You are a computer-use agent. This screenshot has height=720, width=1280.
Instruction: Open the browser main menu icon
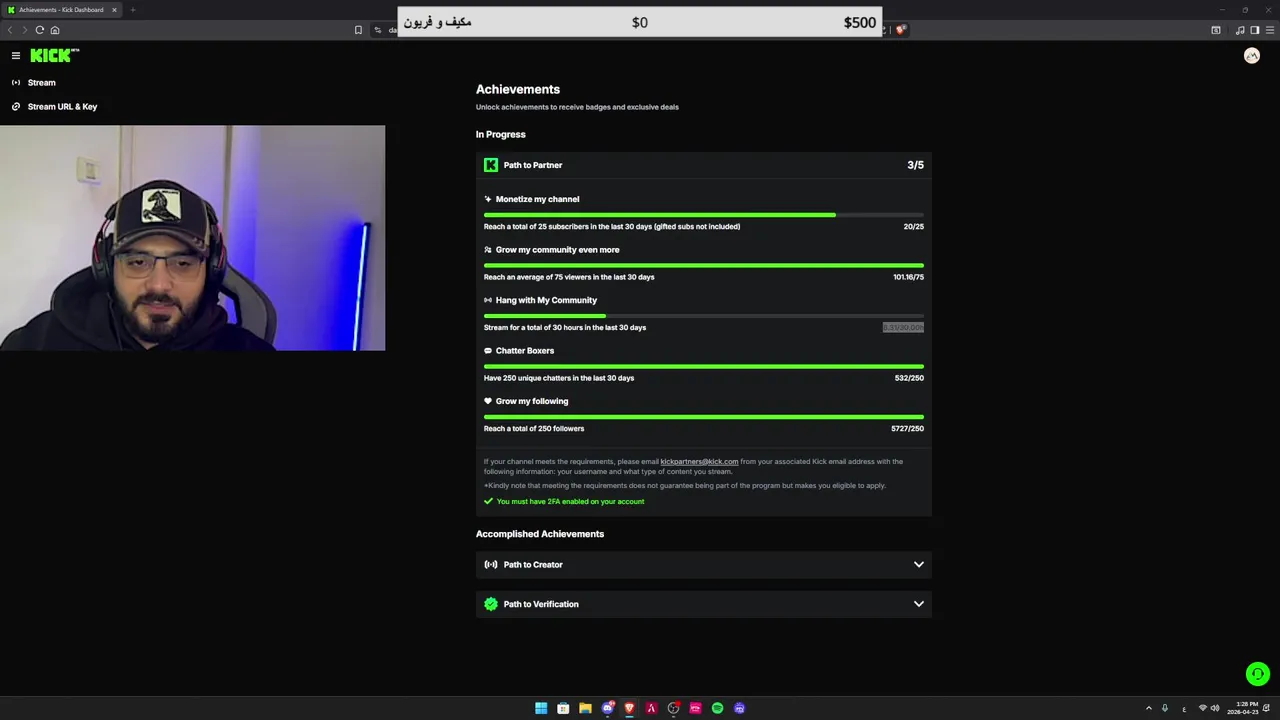(x=1270, y=30)
